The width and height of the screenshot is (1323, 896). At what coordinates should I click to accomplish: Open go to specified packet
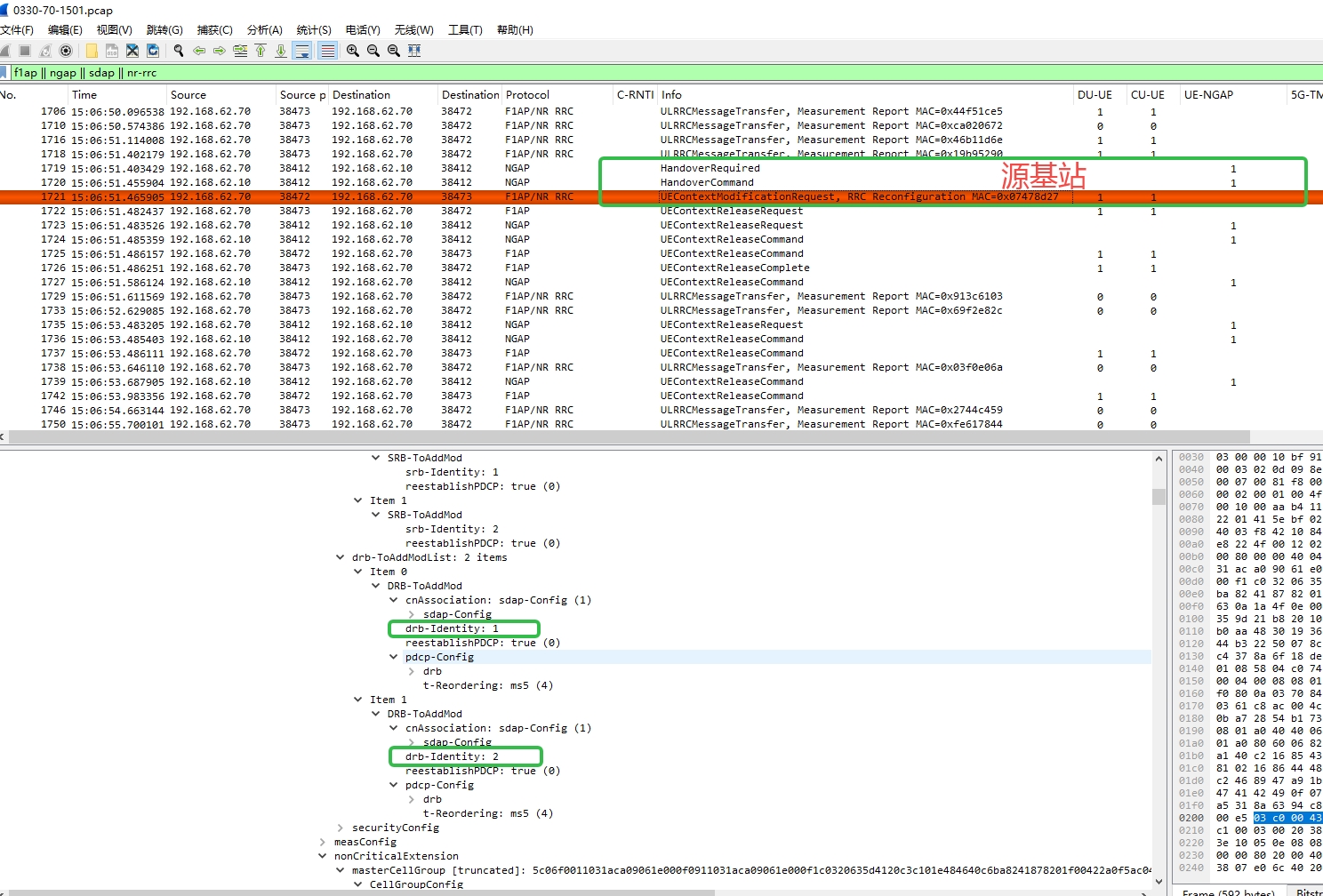[x=240, y=51]
